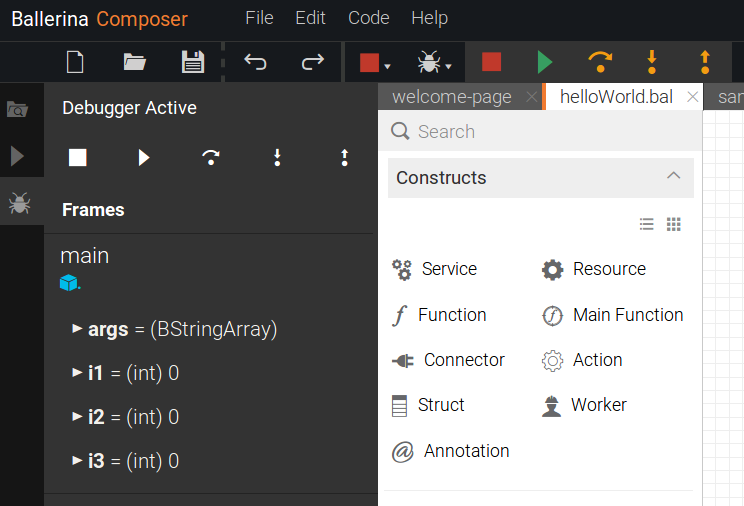Click the green Resume play button in the toolbar

[545, 62]
